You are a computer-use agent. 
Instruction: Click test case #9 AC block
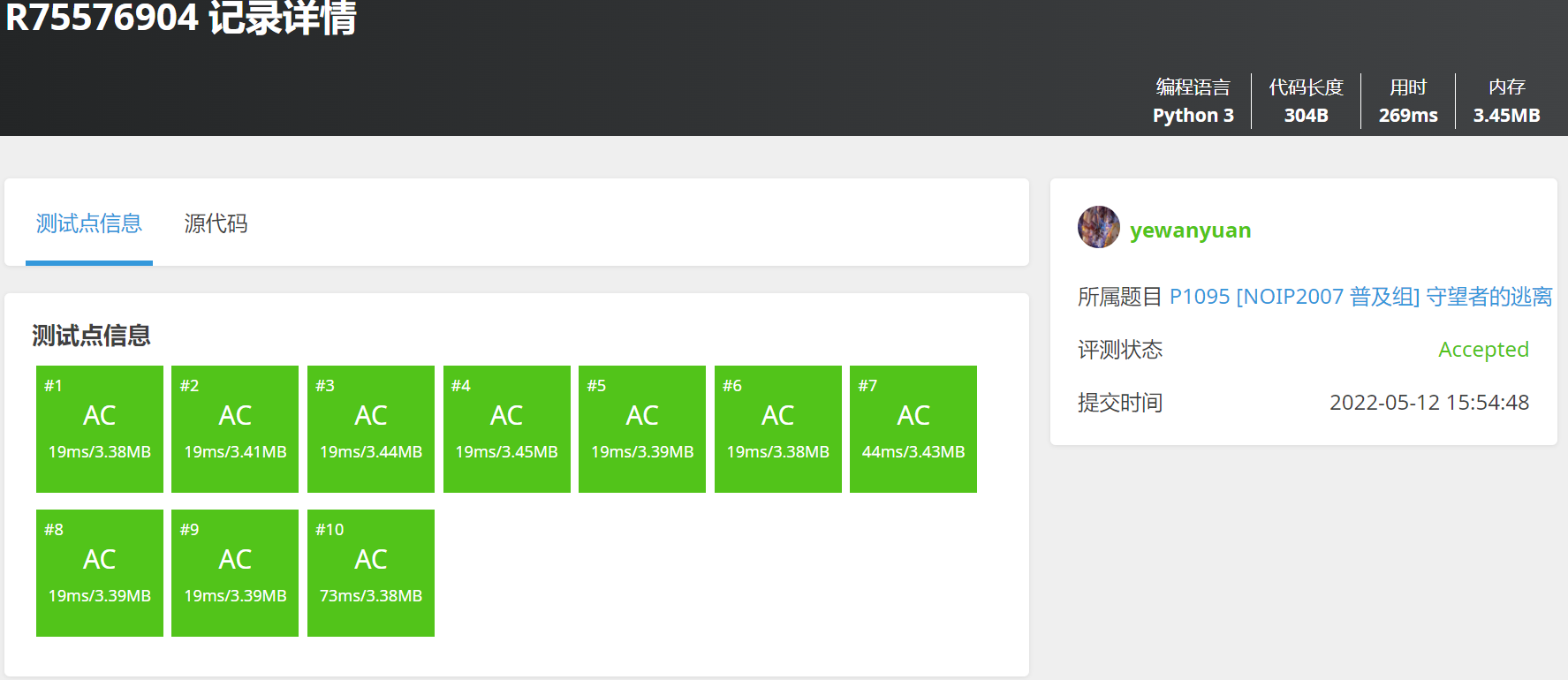click(235, 573)
